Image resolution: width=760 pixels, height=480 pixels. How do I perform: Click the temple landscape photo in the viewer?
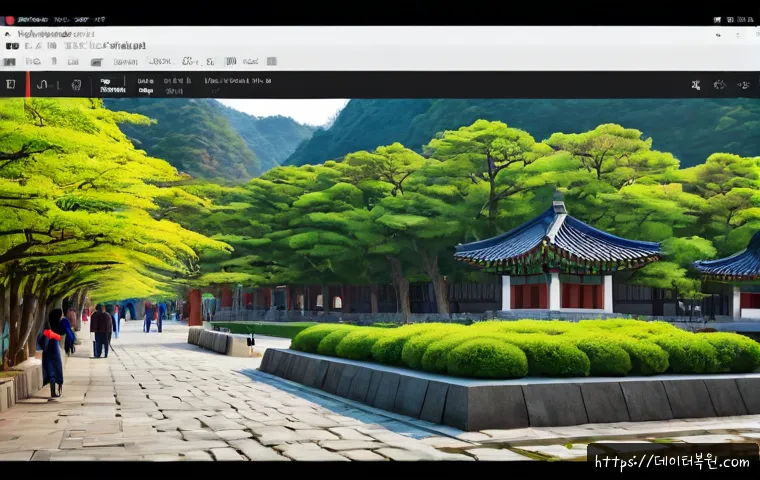click(x=380, y=279)
